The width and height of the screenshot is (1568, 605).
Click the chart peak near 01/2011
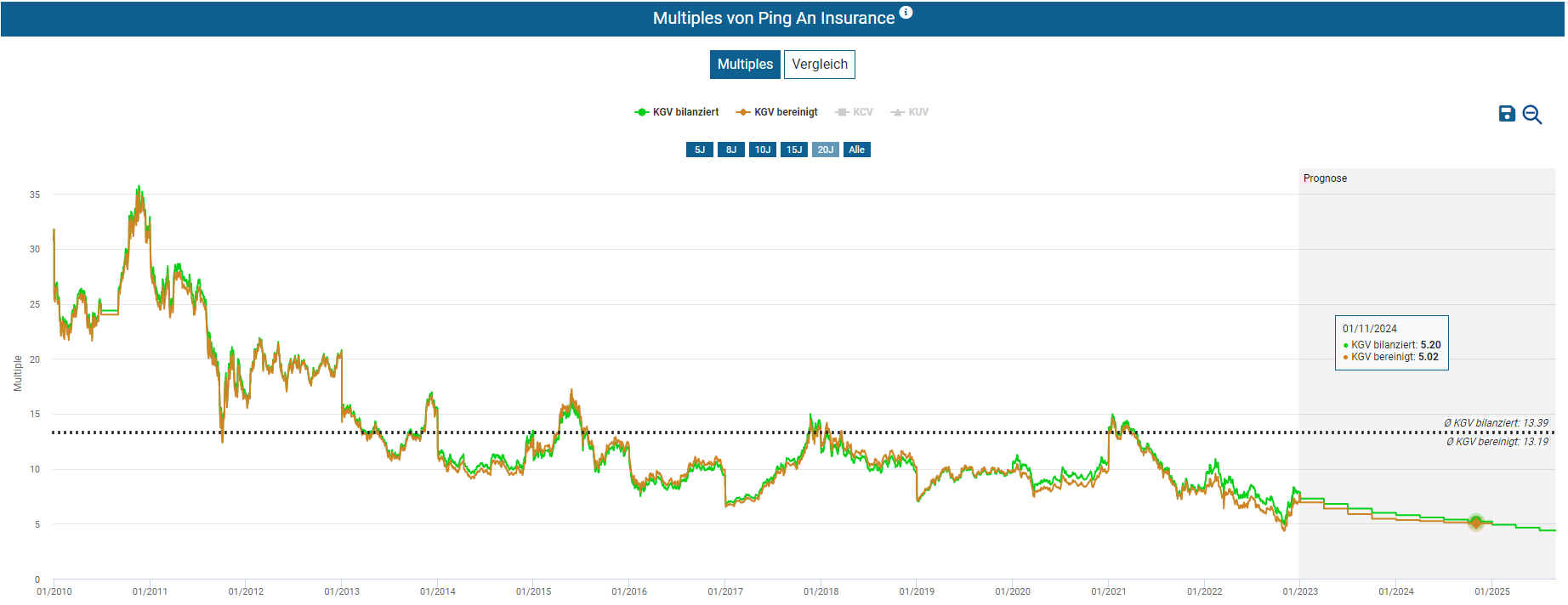pos(139,188)
